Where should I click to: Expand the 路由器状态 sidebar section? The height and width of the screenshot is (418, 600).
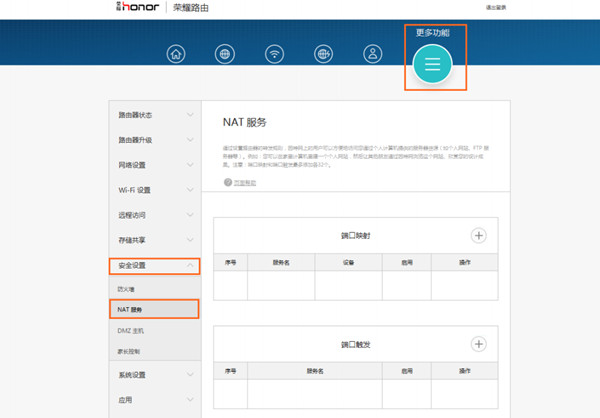(154, 115)
